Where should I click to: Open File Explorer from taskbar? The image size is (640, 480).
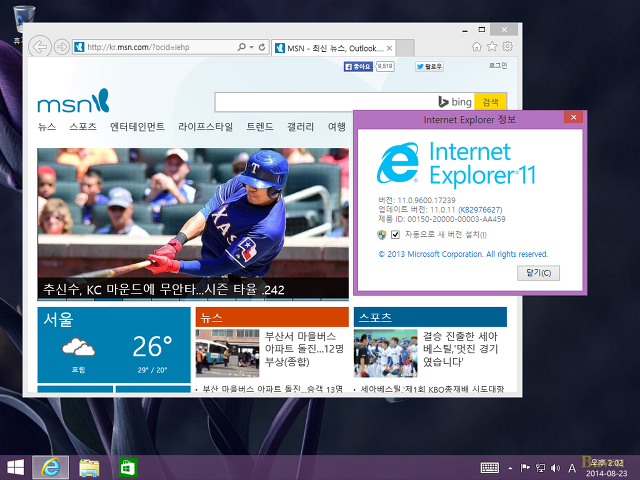(x=89, y=468)
